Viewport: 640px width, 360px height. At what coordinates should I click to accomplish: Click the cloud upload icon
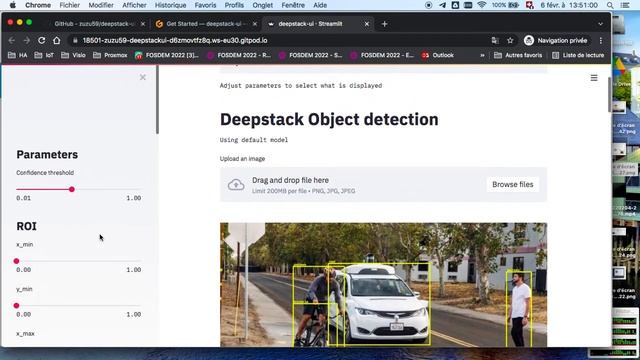pos(236,184)
